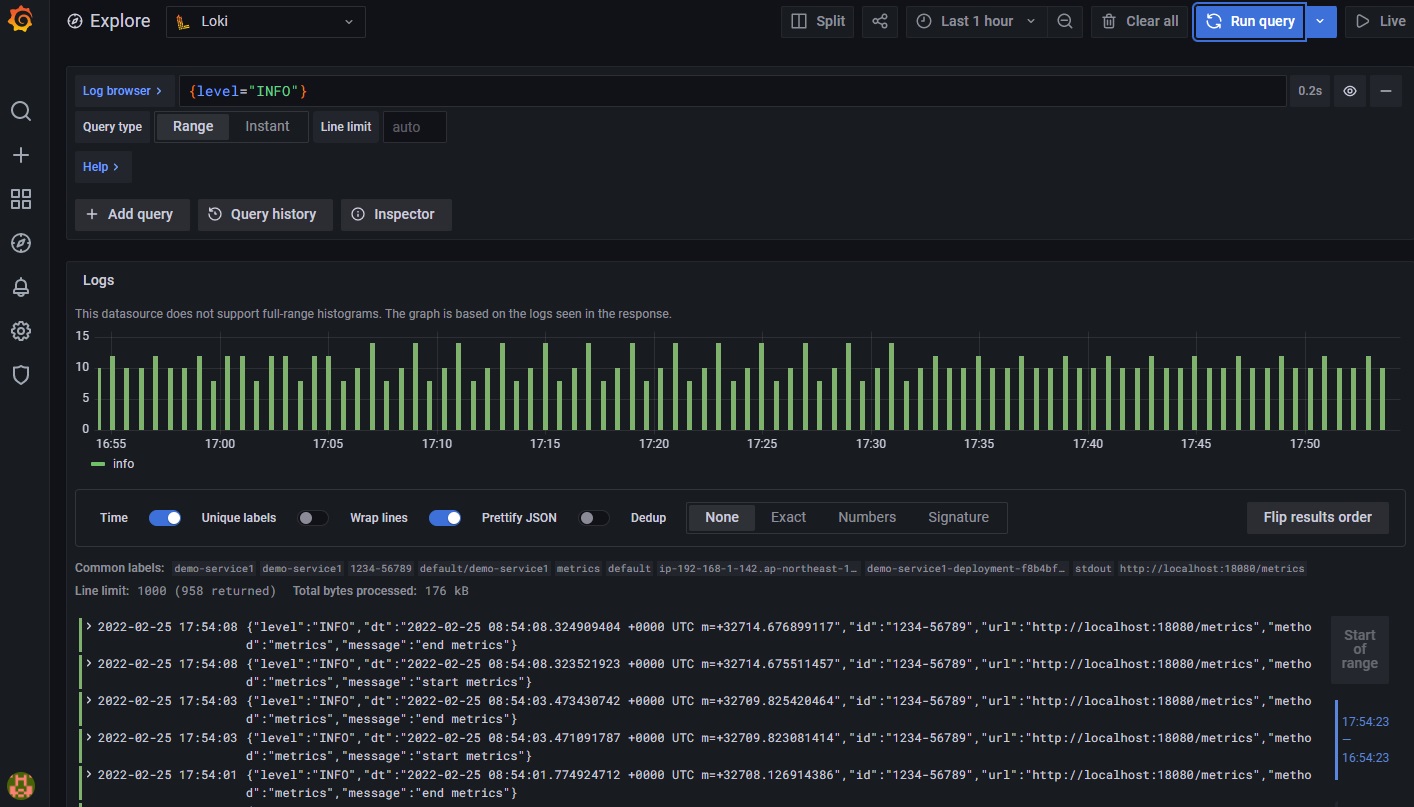Viewport: 1414px width, 807px height.
Task: Select Dedup Exact option
Action: [788, 518]
